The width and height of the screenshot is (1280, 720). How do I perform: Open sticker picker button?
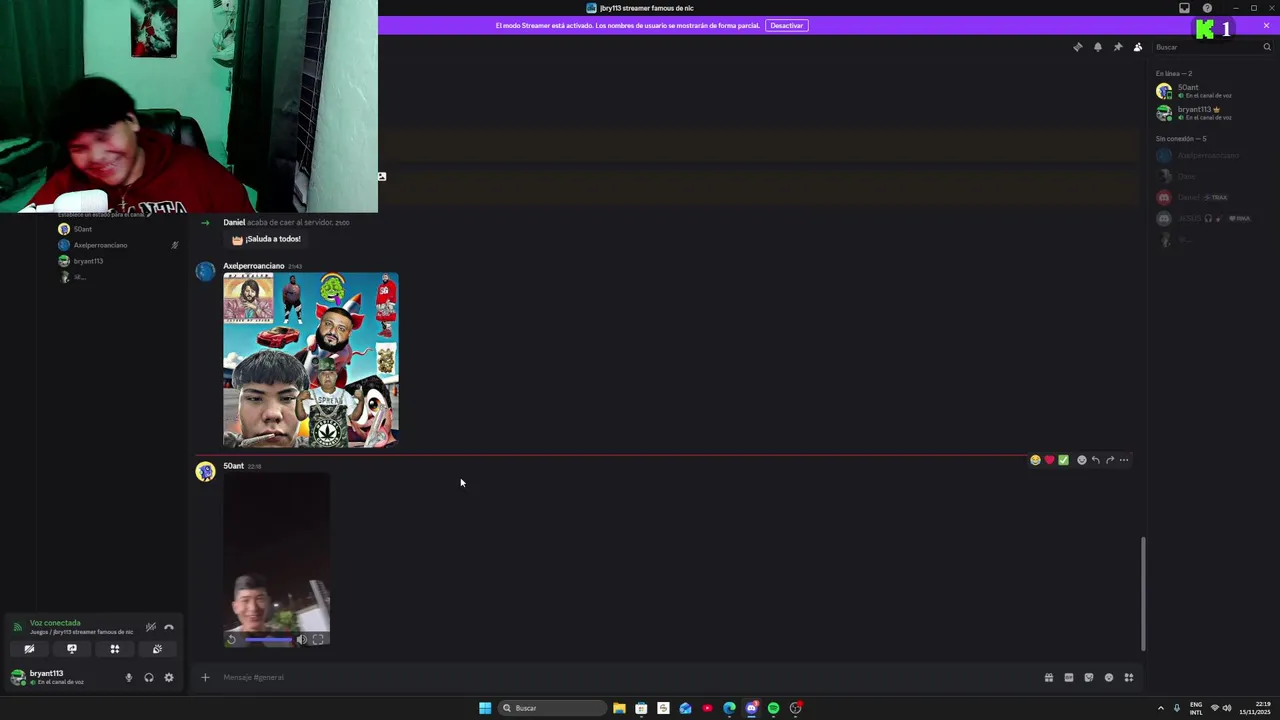(x=1088, y=677)
